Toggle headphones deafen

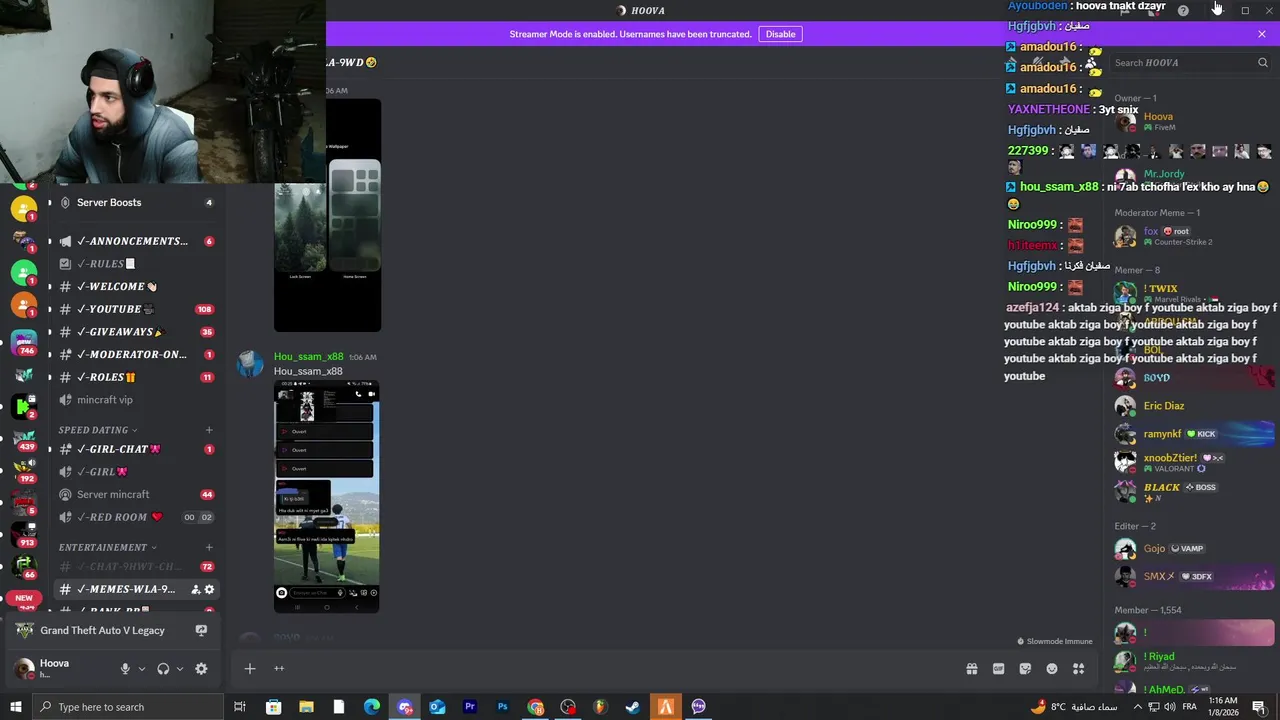163,669
